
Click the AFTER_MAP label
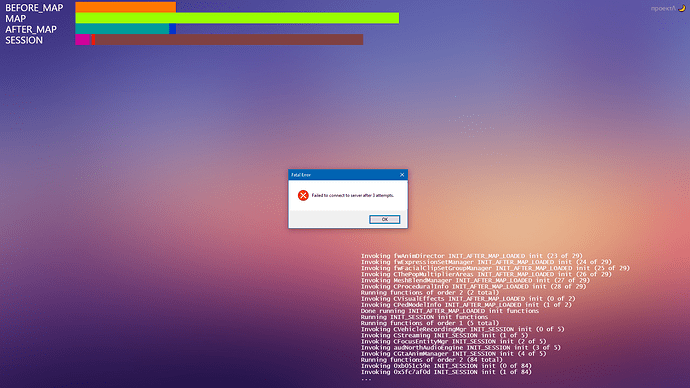point(31,29)
